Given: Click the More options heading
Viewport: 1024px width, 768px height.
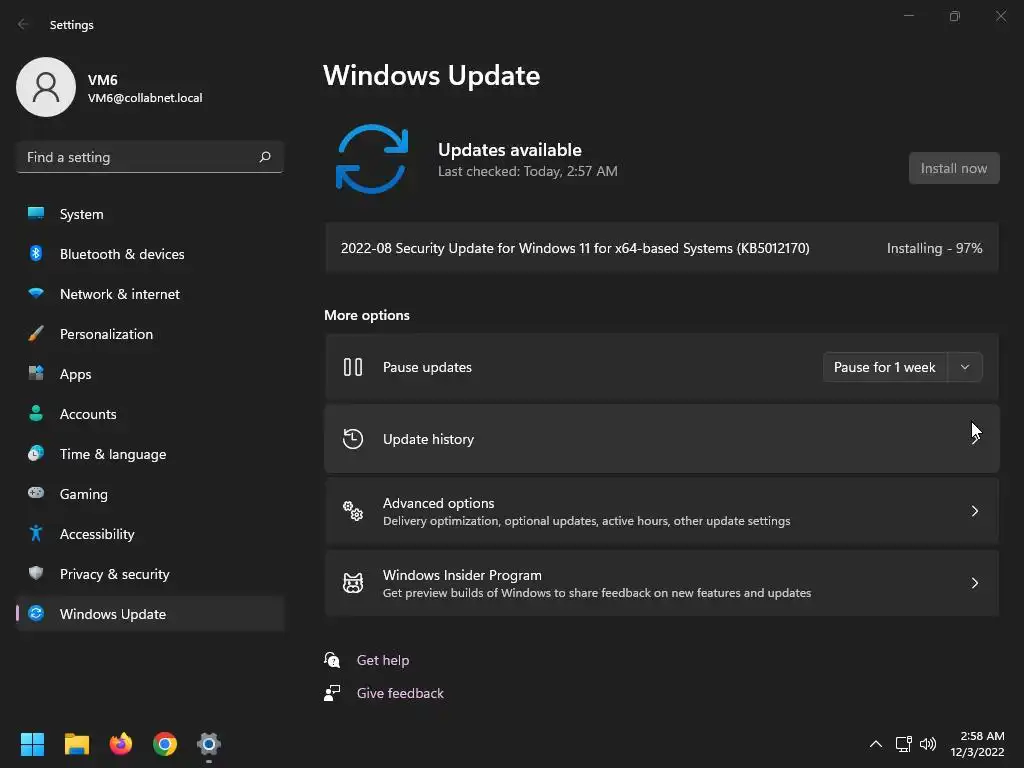Looking at the screenshot, I should (x=367, y=315).
